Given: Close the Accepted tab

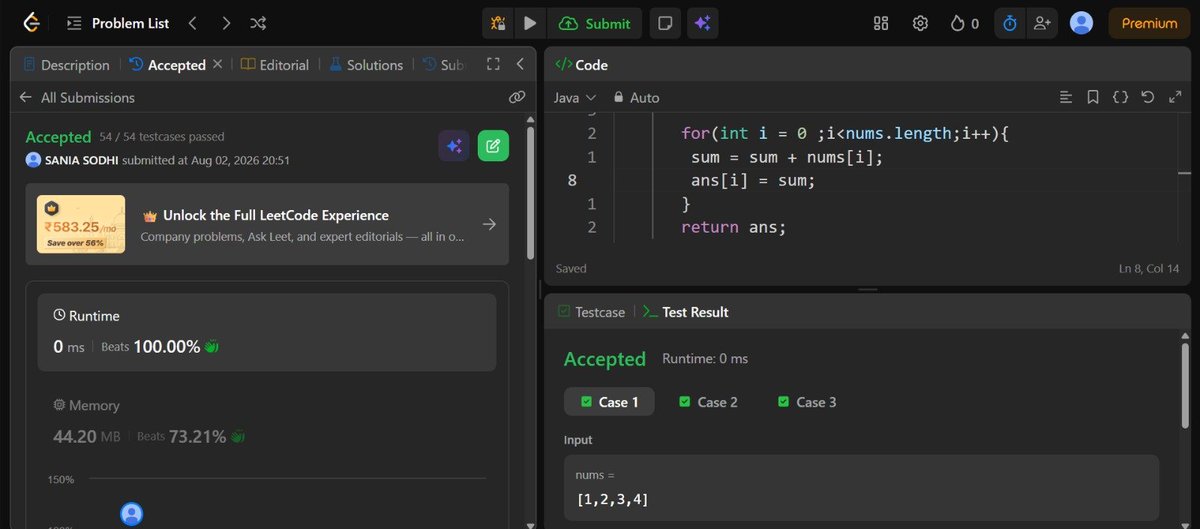Looking at the screenshot, I should [219, 65].
